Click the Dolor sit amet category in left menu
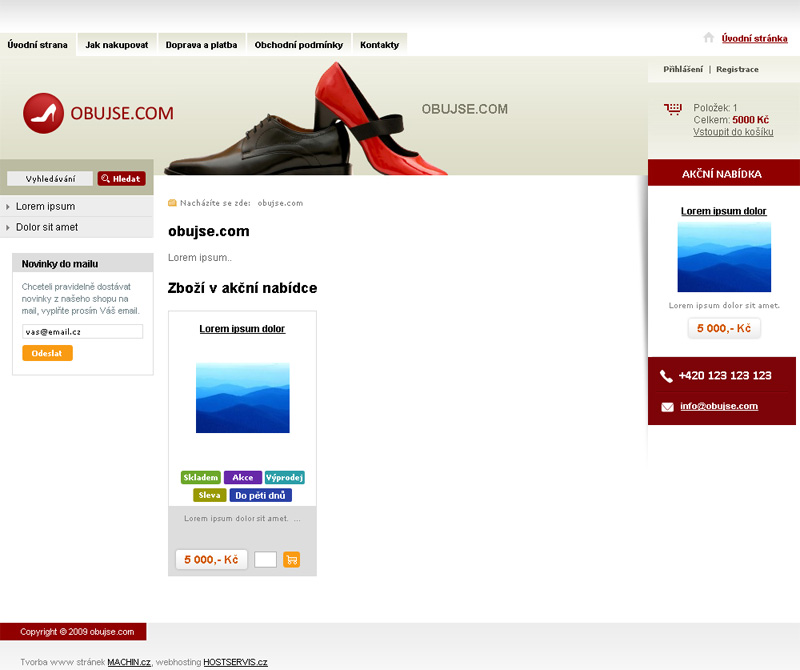800x670 pixels. coord(47,228)
